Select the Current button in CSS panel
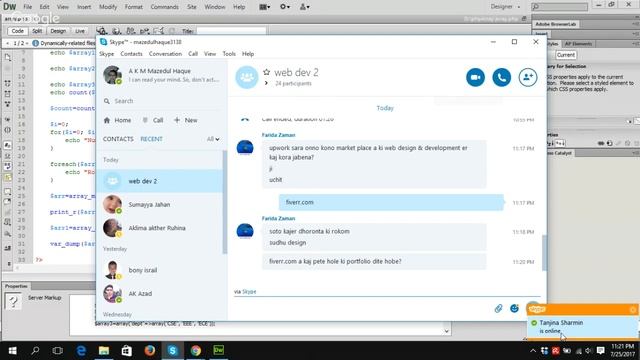This screenshot has width=640, height=360. [x=565, y=55]
